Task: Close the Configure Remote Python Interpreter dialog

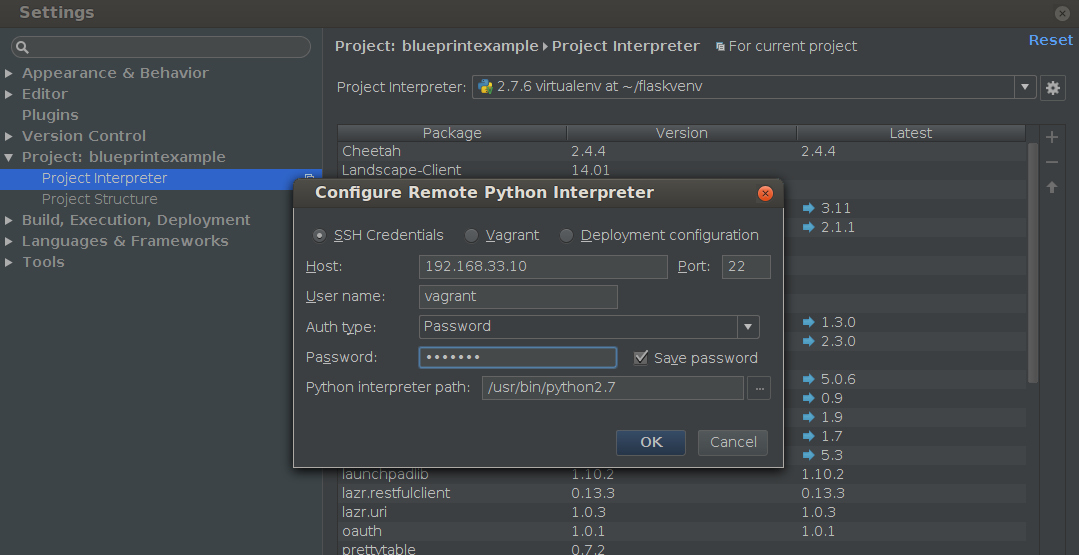Action: point(765,193)
